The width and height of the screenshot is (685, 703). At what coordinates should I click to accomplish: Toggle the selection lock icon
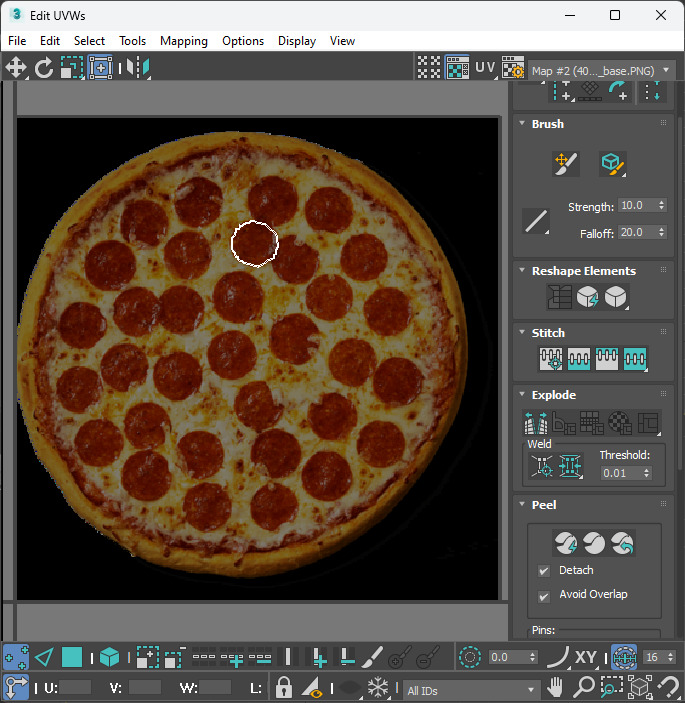[x=283, y=687]
